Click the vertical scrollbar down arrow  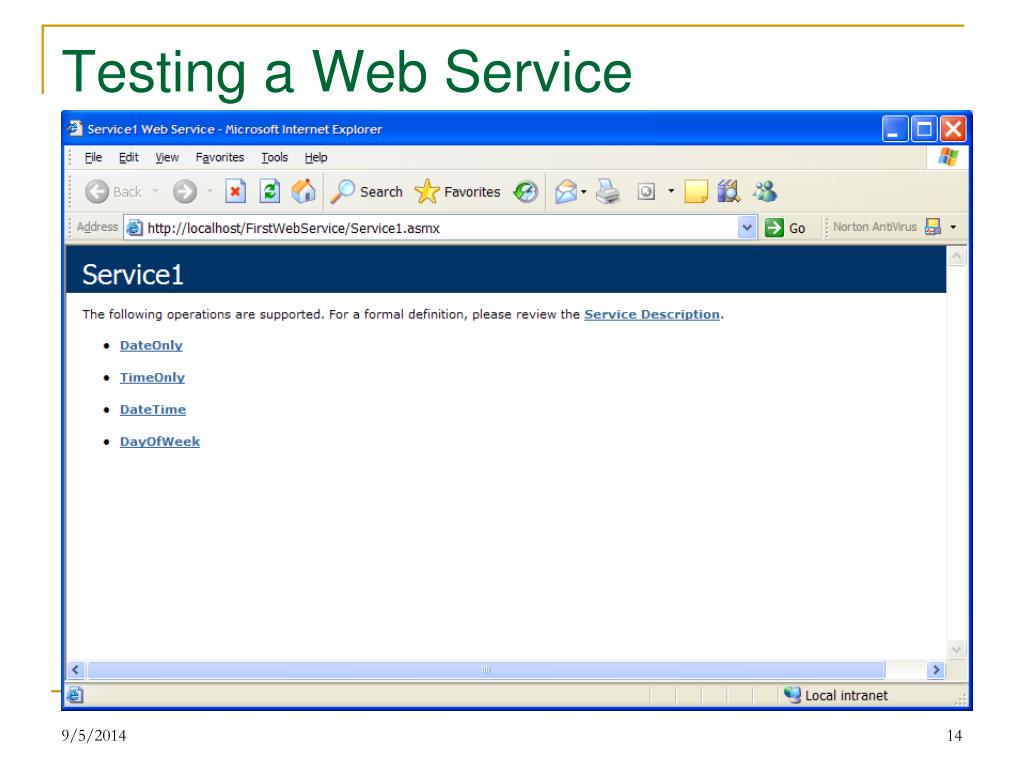(956, 650)
